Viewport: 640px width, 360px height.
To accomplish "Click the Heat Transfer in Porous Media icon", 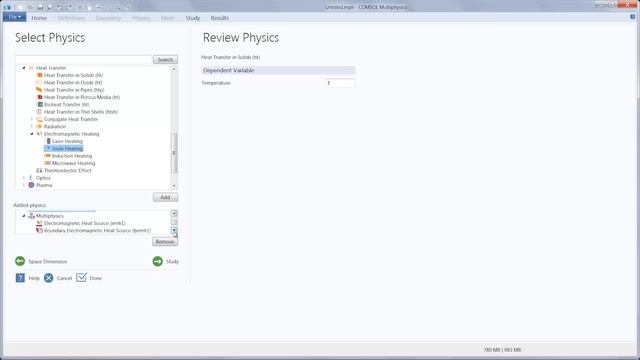I will click(40, 97).
